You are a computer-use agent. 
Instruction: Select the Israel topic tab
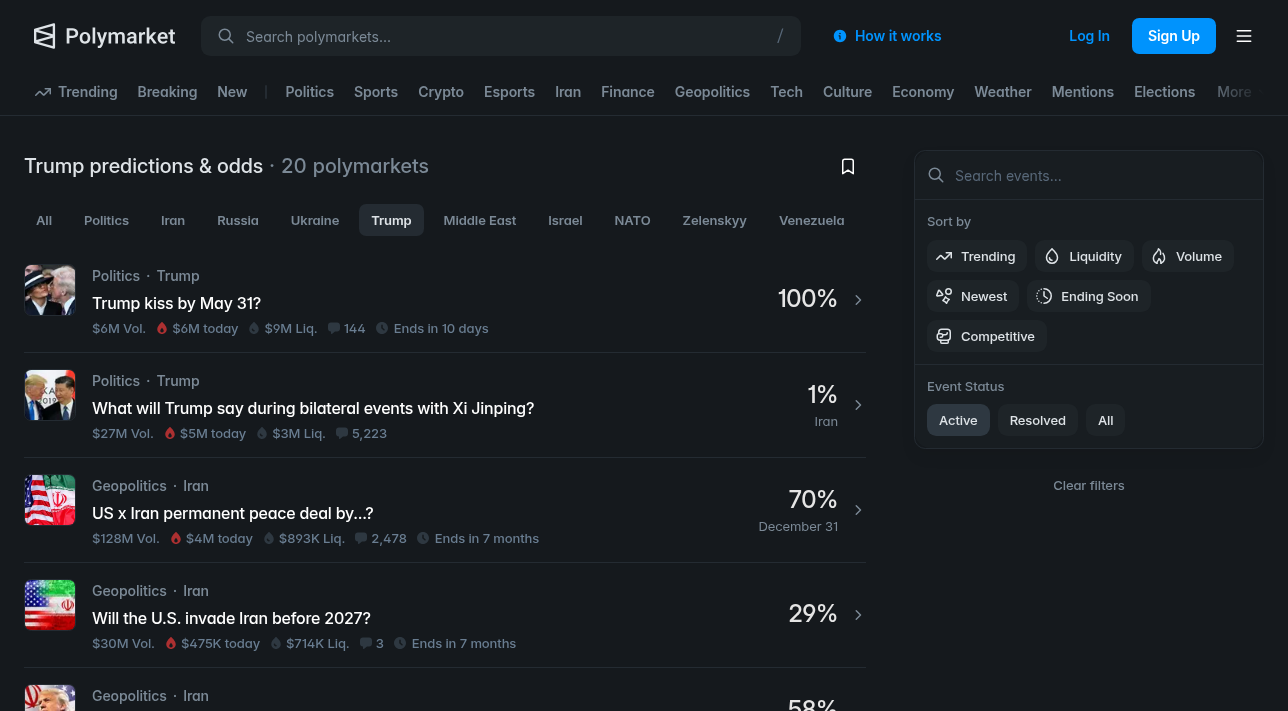click(565, 220)
